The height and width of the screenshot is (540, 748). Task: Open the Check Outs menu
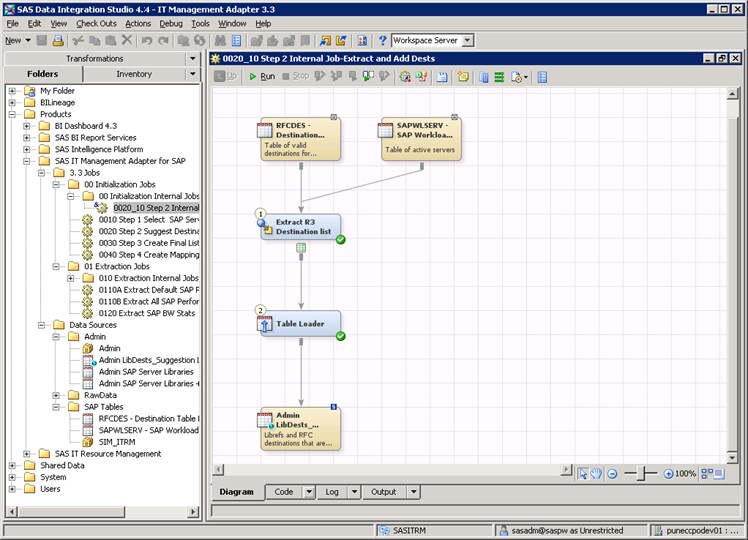(96, 23)
